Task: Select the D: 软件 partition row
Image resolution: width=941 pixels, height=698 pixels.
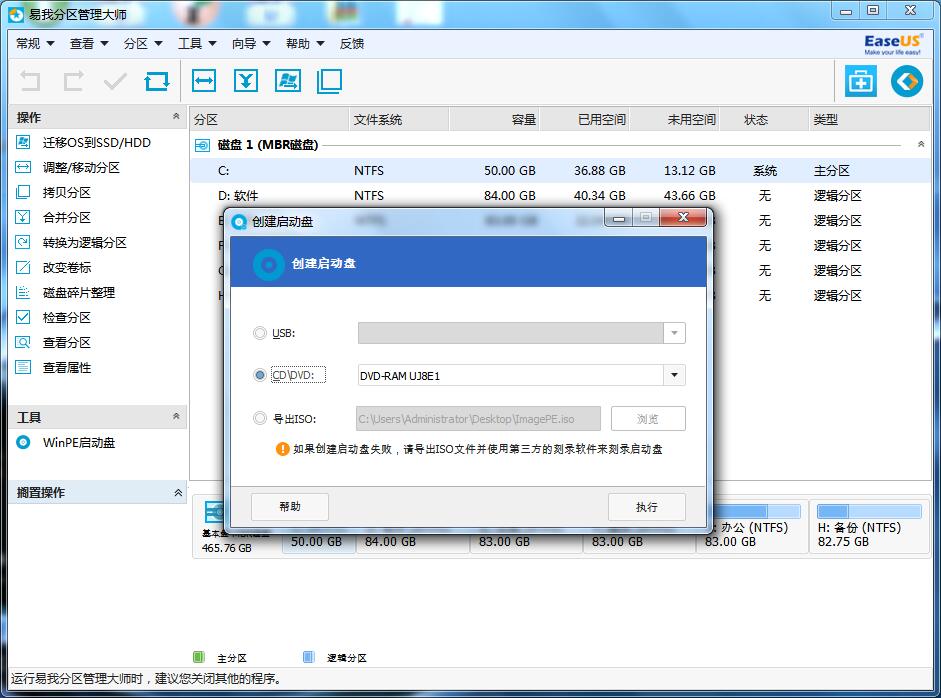Action: (561, 196)
